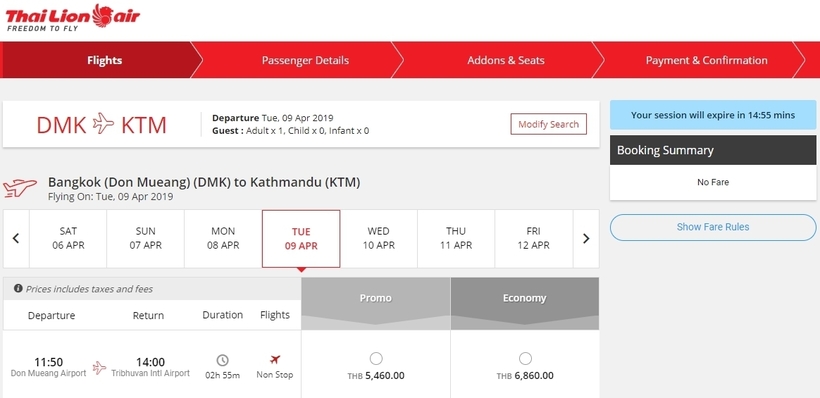Image resolution: width=820 pixels, height=398 pixels.
Task: Select the Economy fare THB 6,860.00 radio
Action: [x=525, y=358]
